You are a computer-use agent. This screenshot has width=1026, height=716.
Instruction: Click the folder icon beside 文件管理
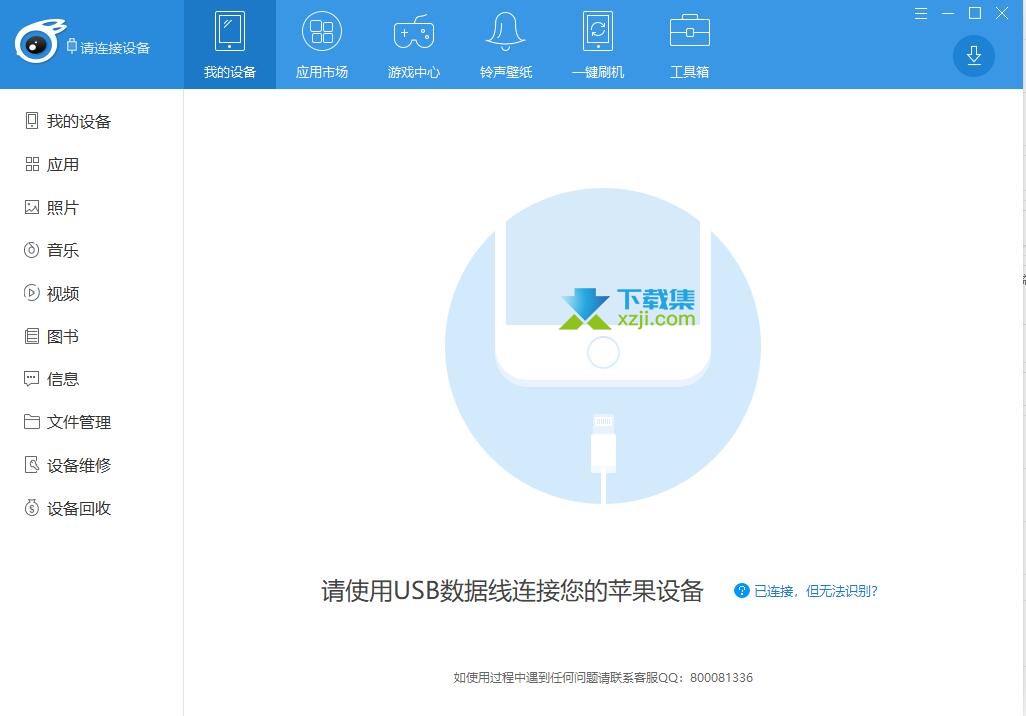pyautogui.click(x=31, y=421)
